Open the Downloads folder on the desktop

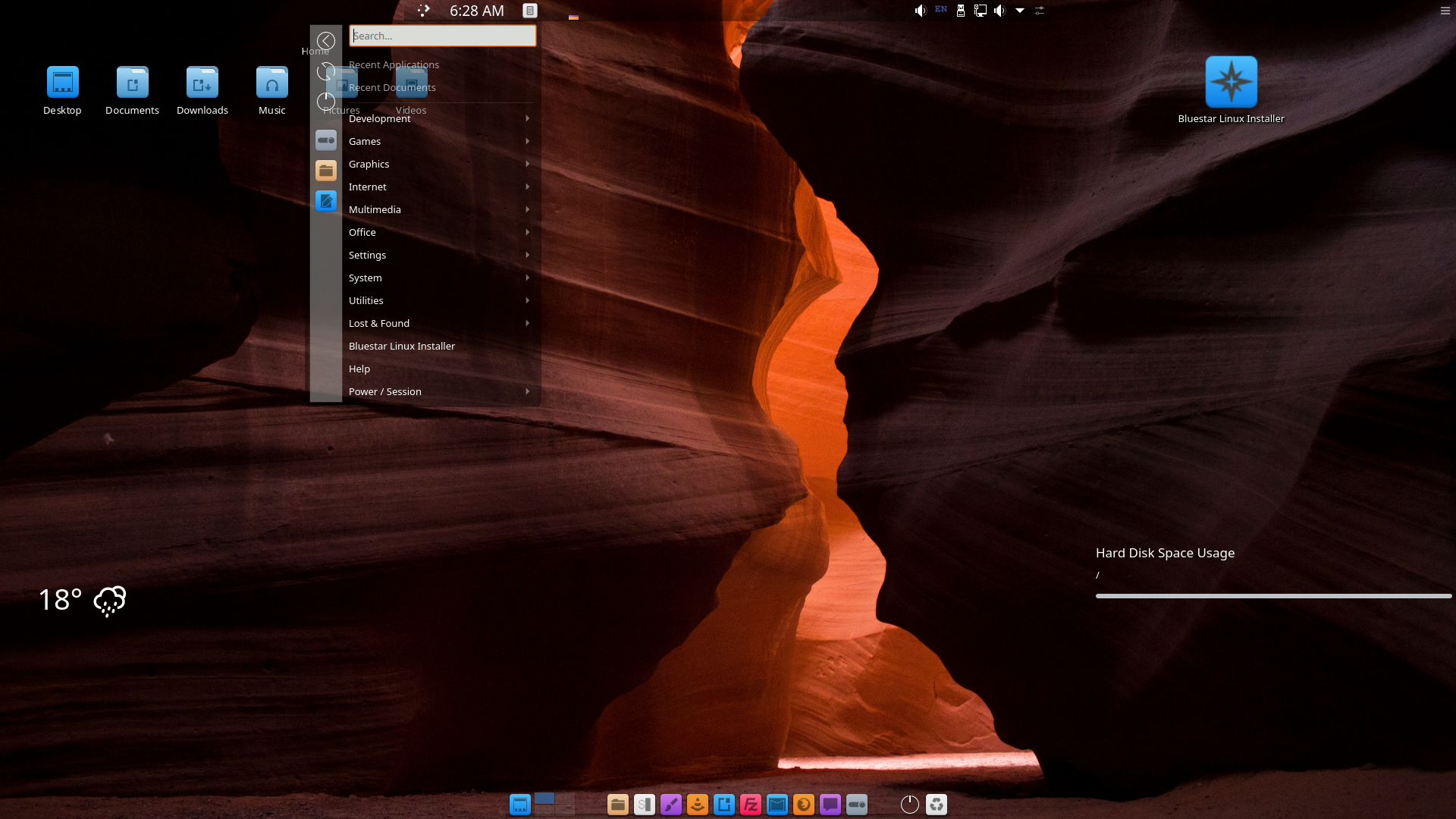tap(202, 91)
